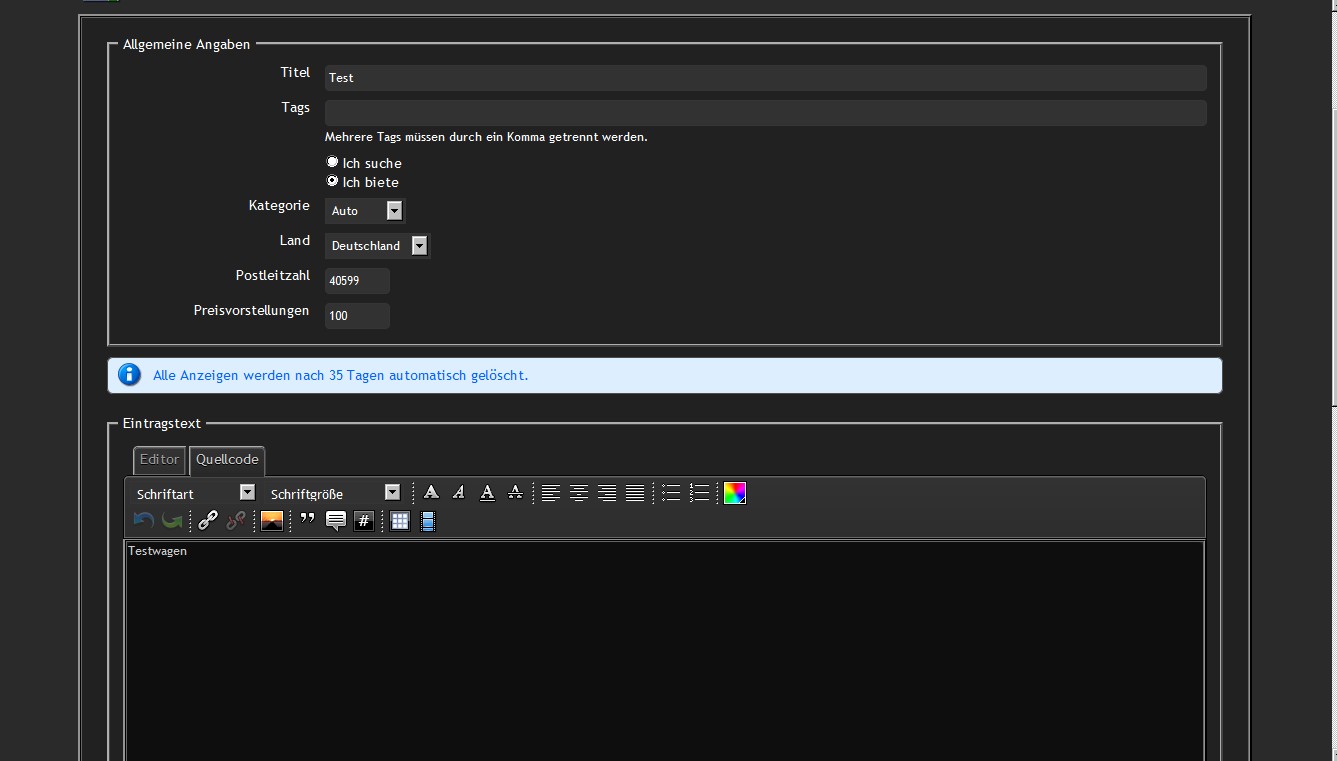The image size is (1337, 761).
Task: Insert a table with grid icon
Action: click(x=400, y=521)
